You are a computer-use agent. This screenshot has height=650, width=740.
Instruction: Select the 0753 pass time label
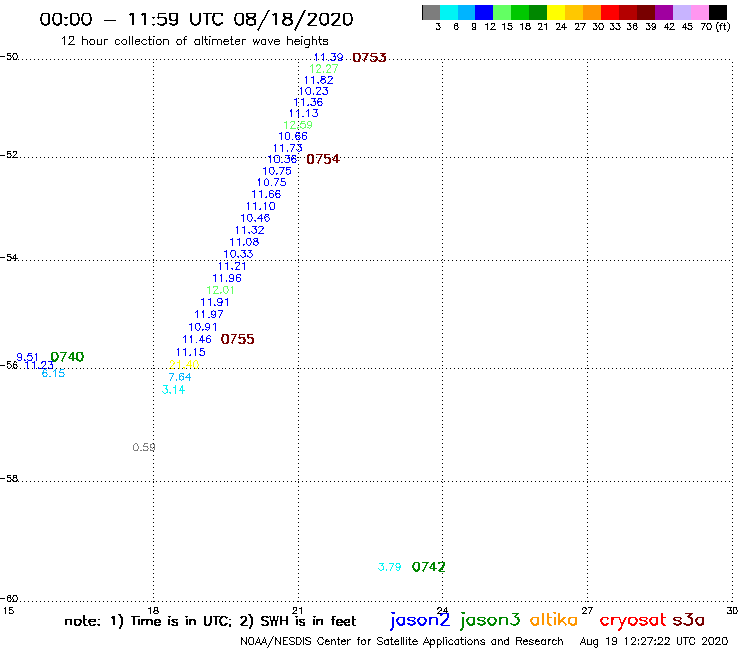(370, 58)
